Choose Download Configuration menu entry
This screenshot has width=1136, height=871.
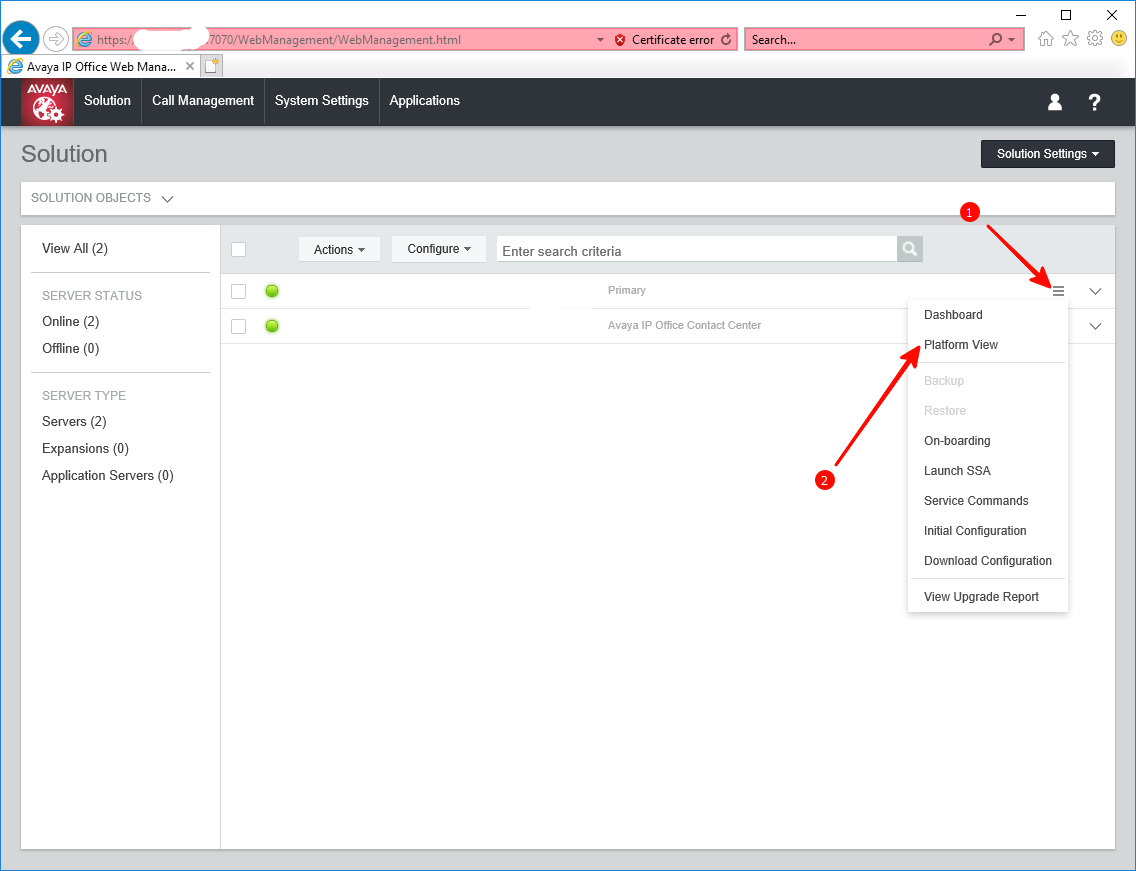[x=987, y=561]
